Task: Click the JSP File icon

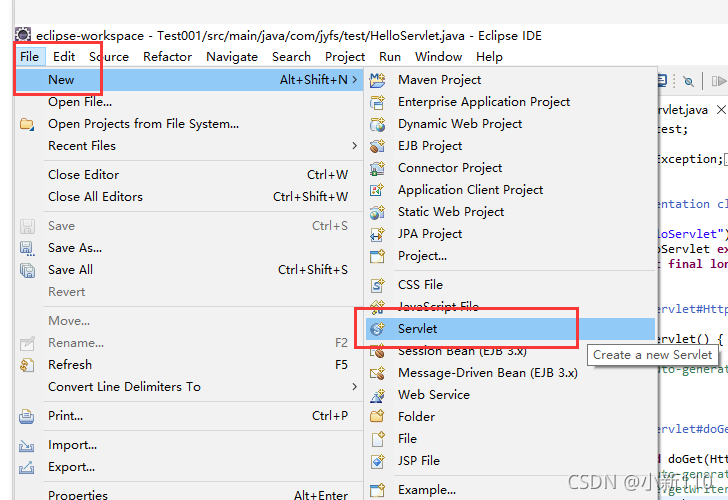Action: click(377, 461)
